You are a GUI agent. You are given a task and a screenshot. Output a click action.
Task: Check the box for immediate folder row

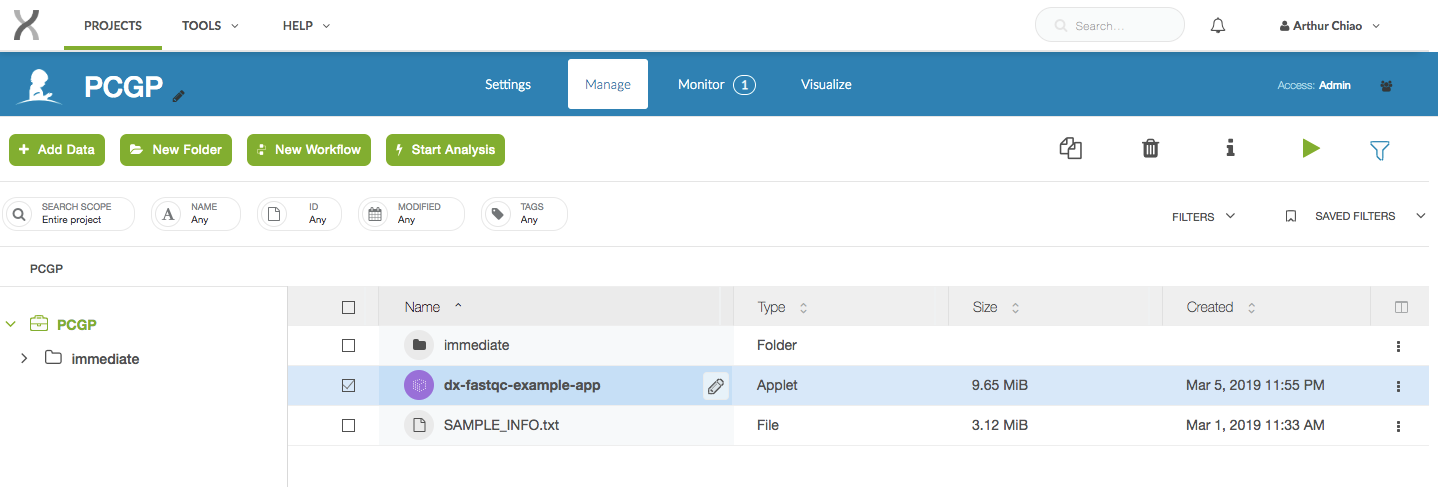tap(348, 345)
